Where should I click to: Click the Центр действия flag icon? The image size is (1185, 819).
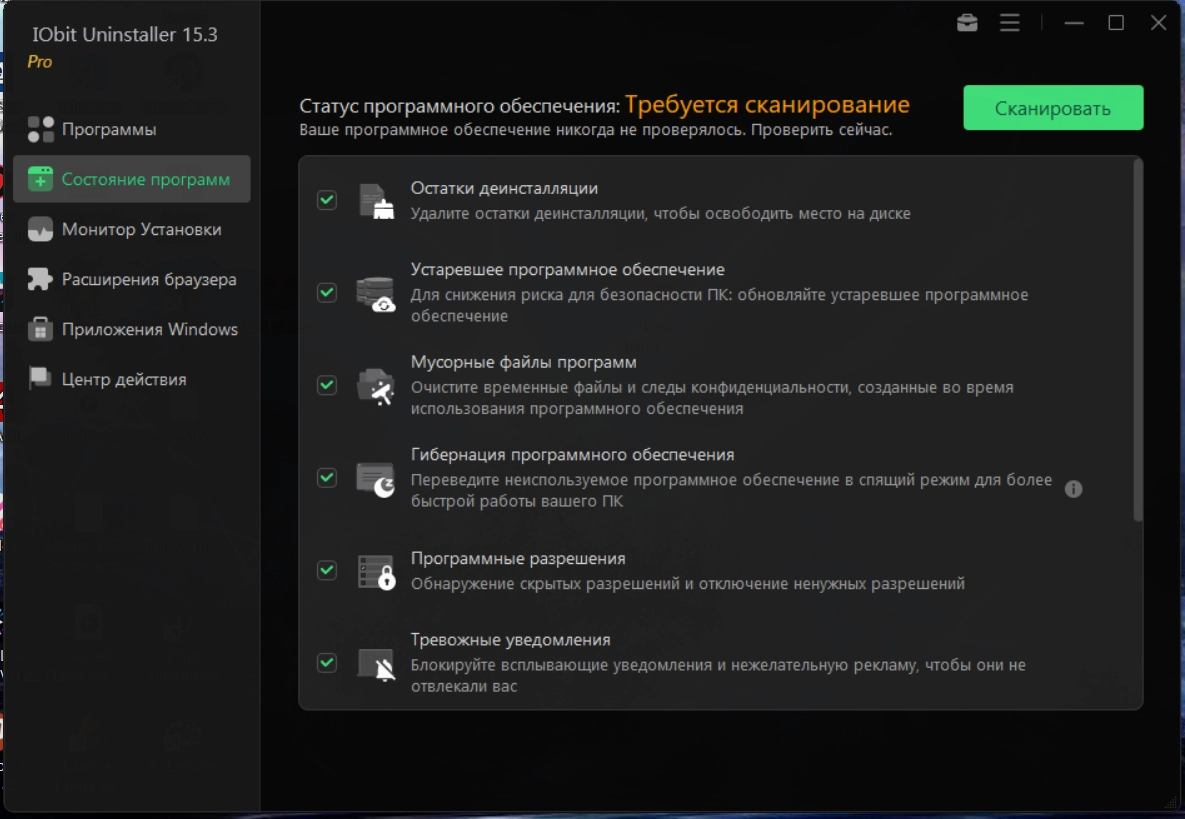[x=41, y=379]
